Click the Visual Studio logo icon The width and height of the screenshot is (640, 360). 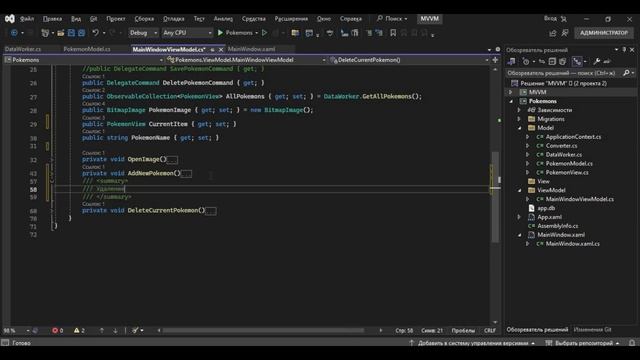click(9, 19)
